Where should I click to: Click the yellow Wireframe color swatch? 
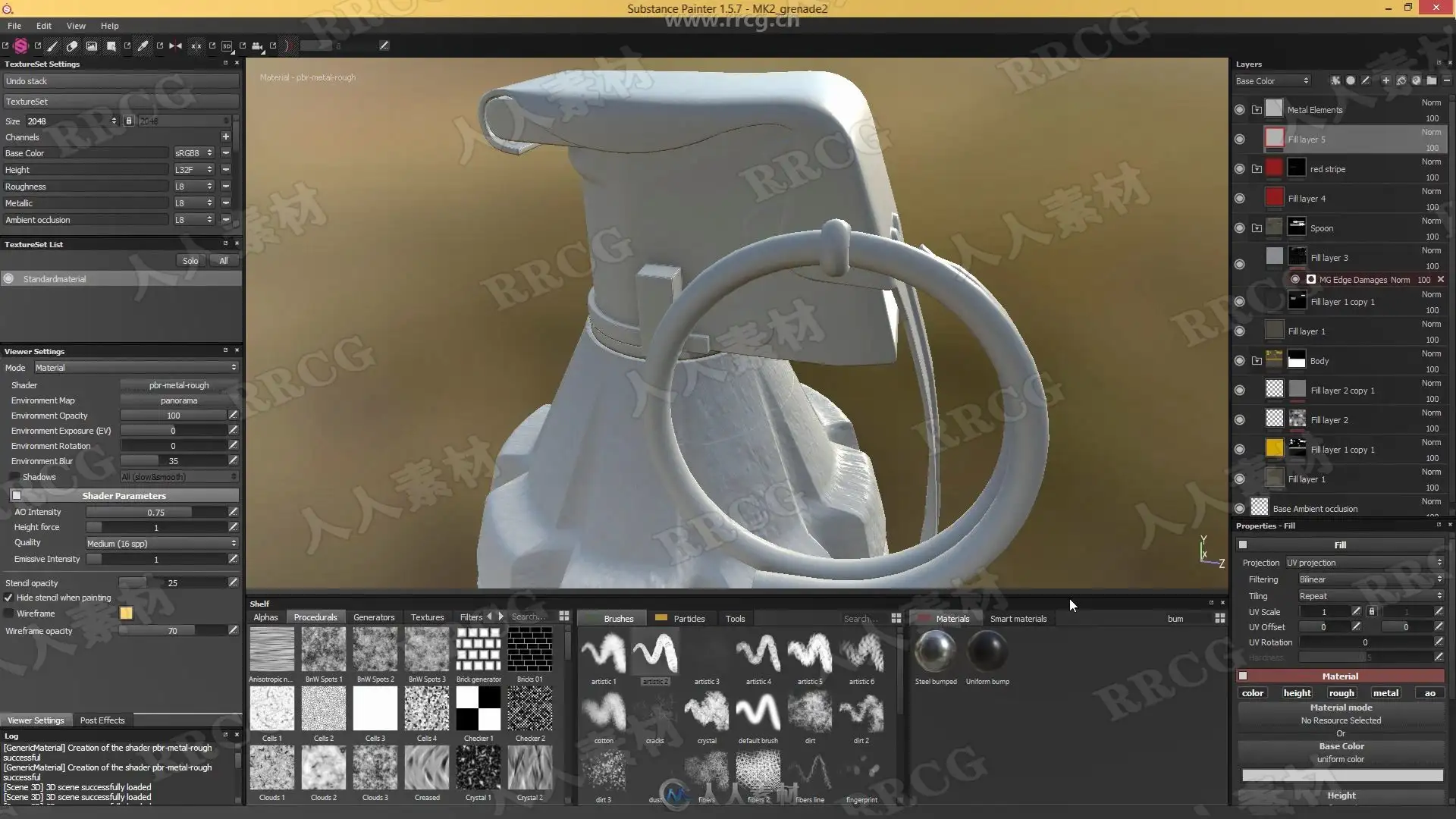tap(126, 613)
